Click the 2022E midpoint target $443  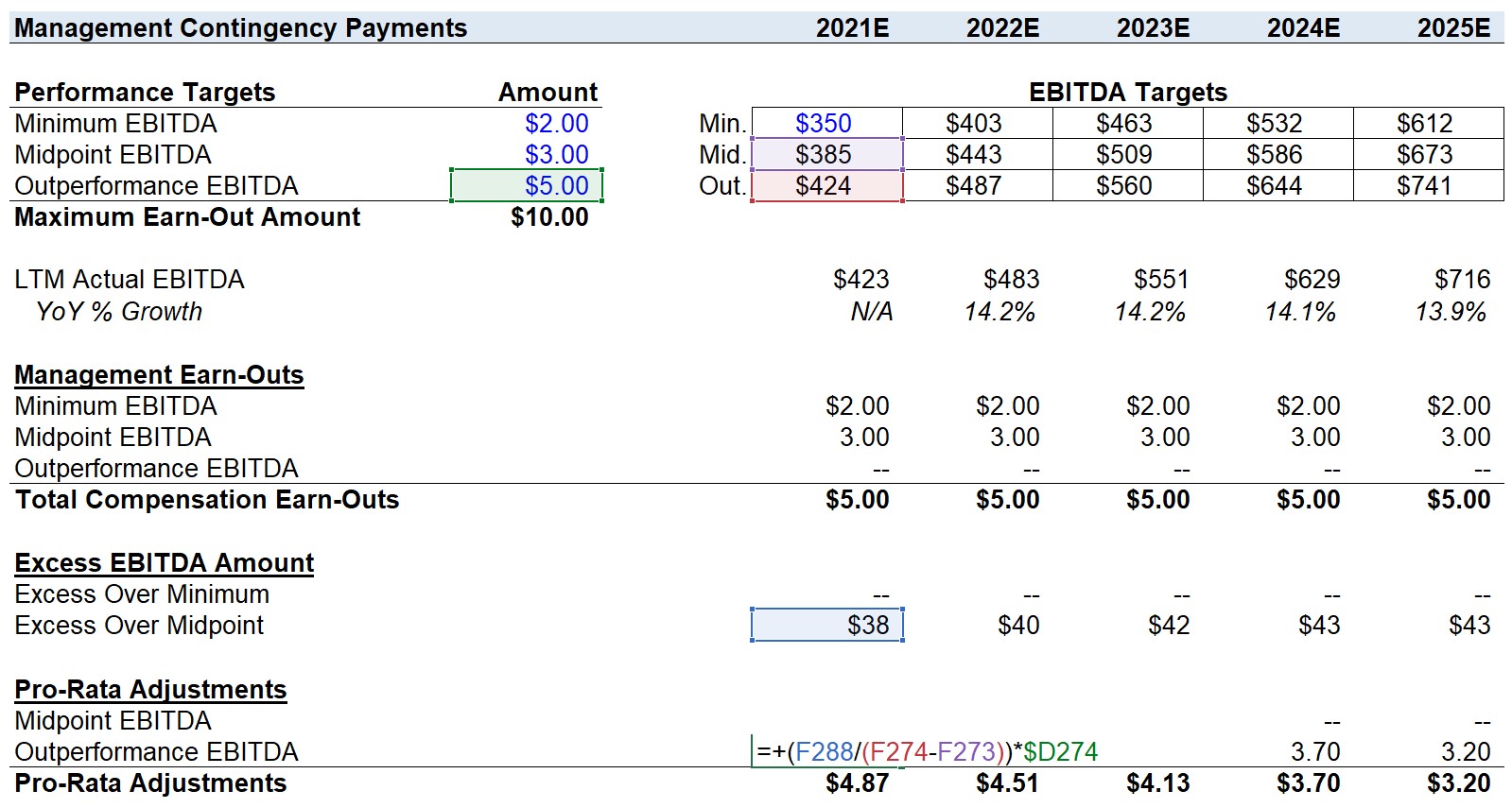tap(978, 154)
